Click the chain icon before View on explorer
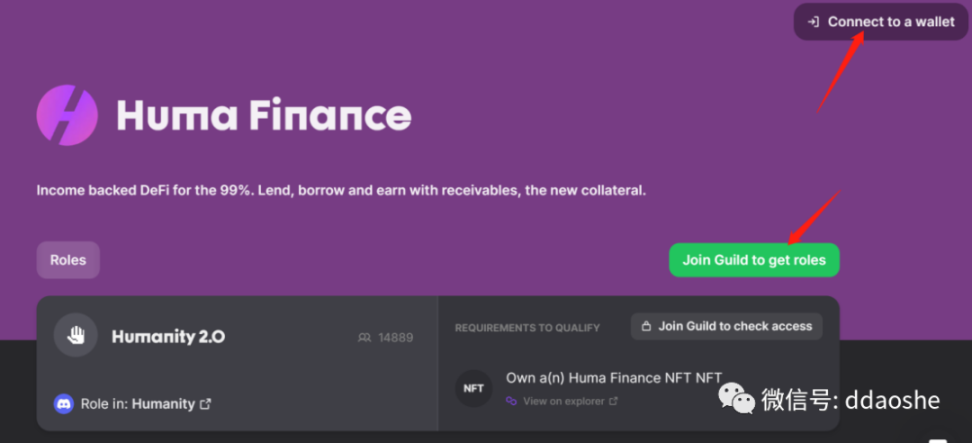 (511, 401)
